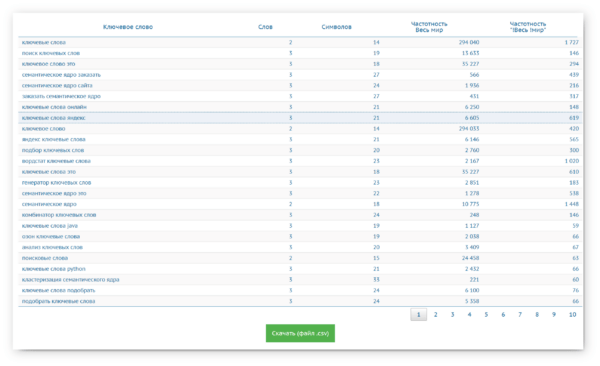Click the frequency value 2 038
This screenshot has height=366, width=600.
click(472, 237)
